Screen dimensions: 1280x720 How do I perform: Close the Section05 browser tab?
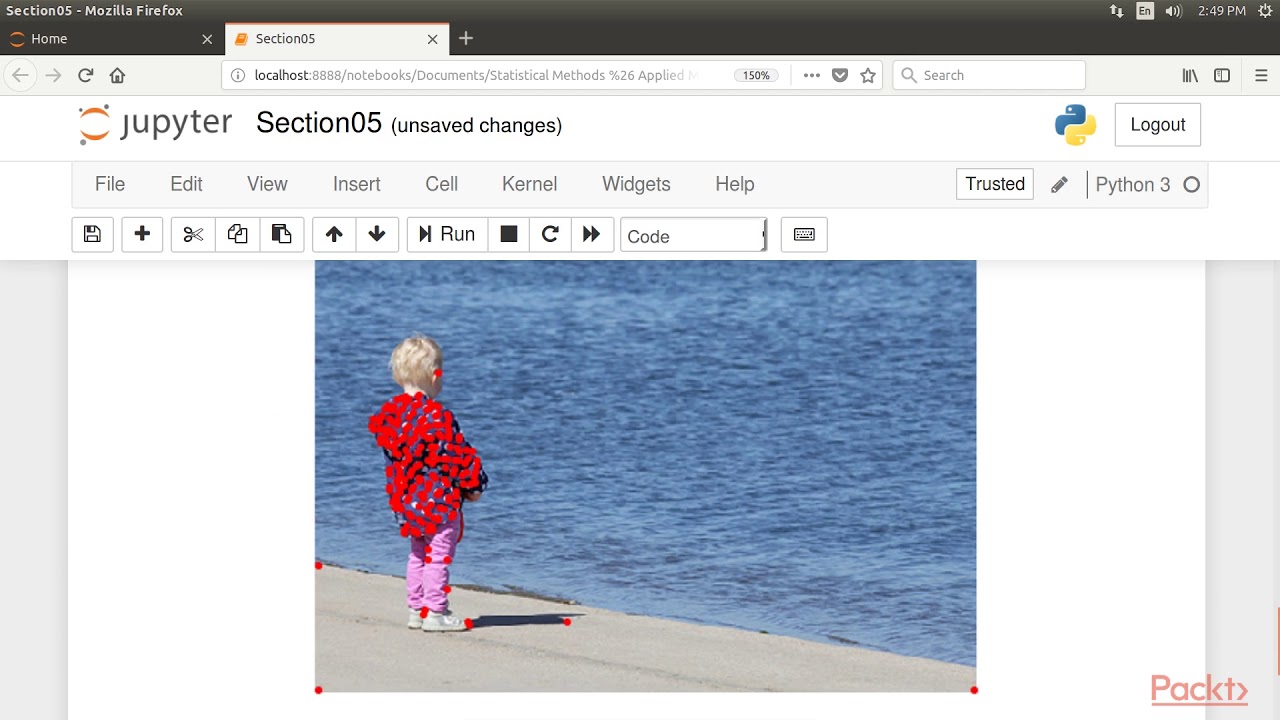point(432,39)
